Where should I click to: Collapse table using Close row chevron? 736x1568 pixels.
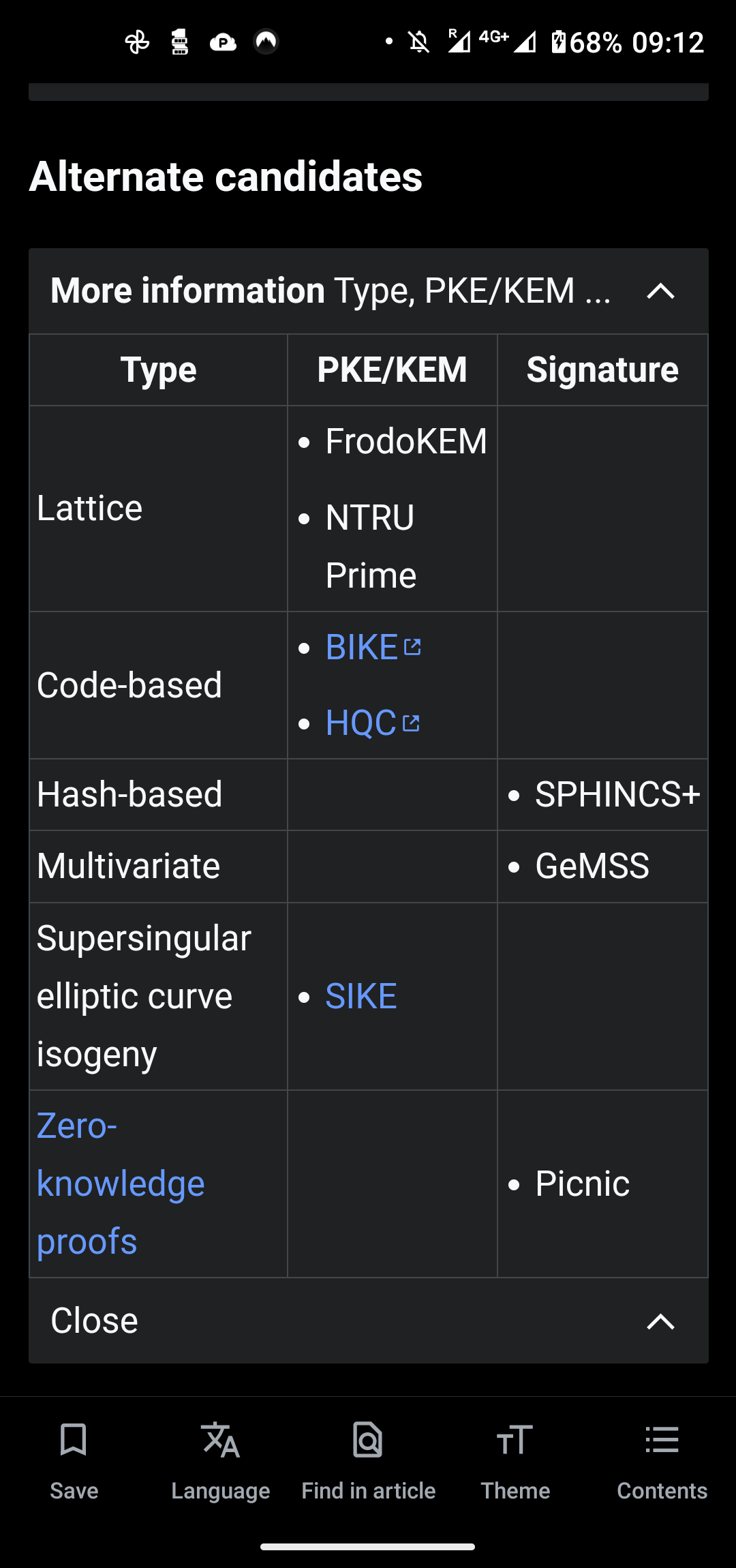(x=660, y=1321)
